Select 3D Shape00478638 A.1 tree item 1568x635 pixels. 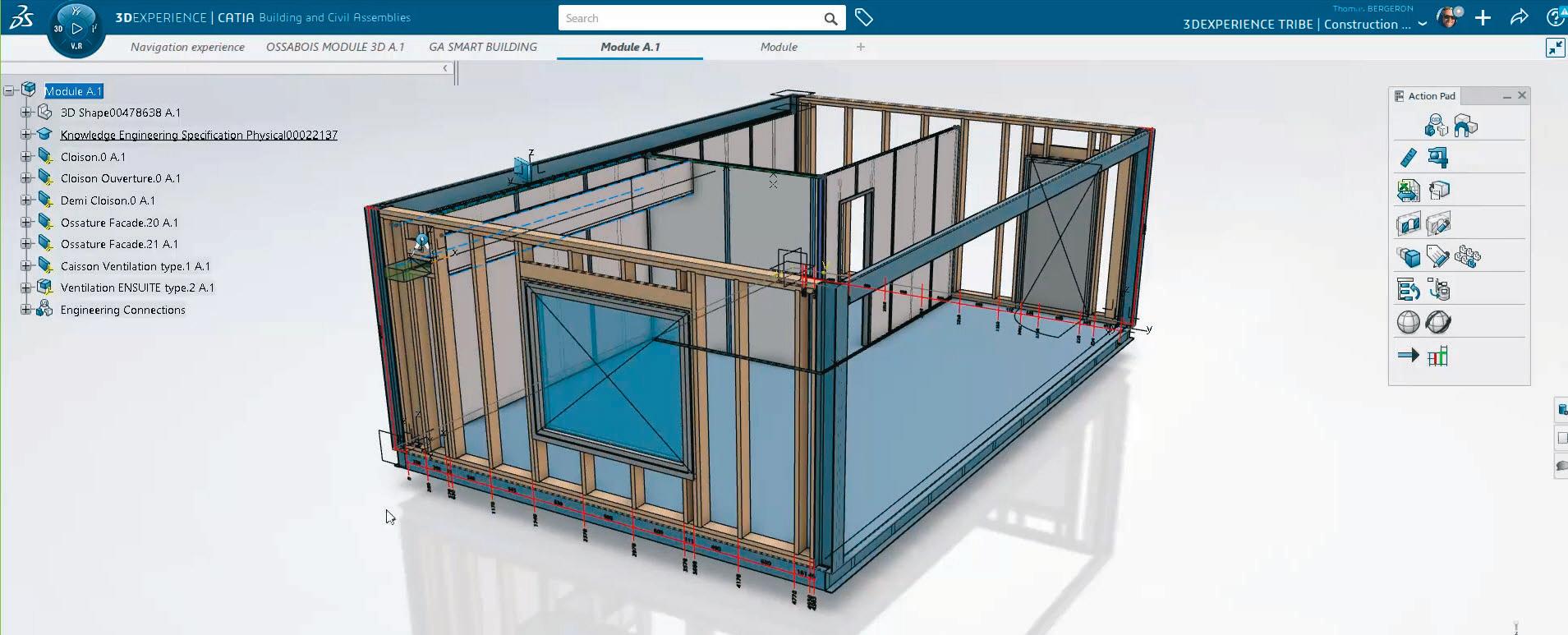click(x=121, y=113)
